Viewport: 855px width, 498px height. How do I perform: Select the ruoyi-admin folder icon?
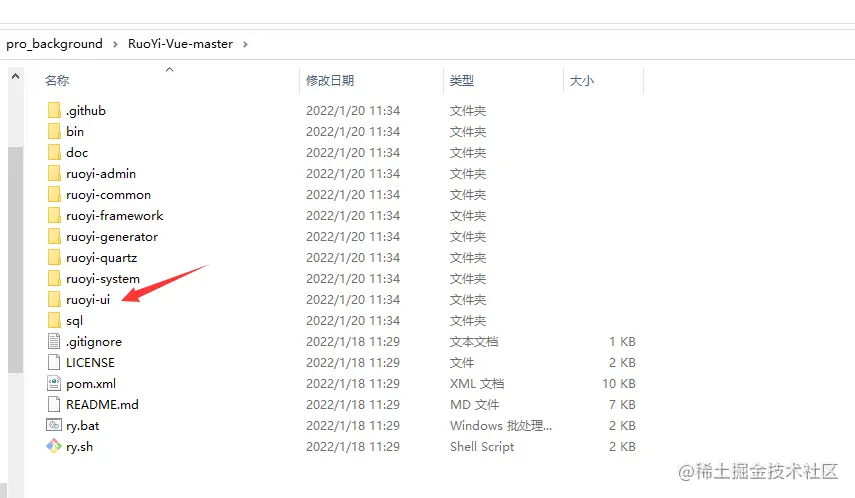54,173
